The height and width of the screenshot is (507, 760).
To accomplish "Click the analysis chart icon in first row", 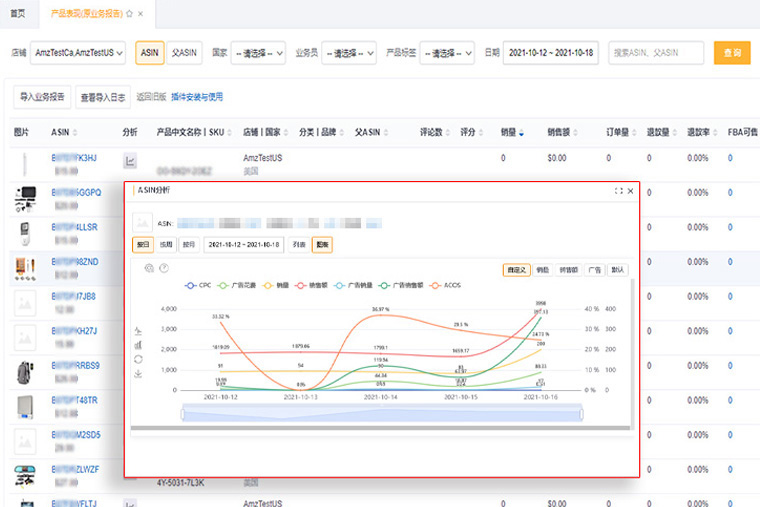I will 130,161.
